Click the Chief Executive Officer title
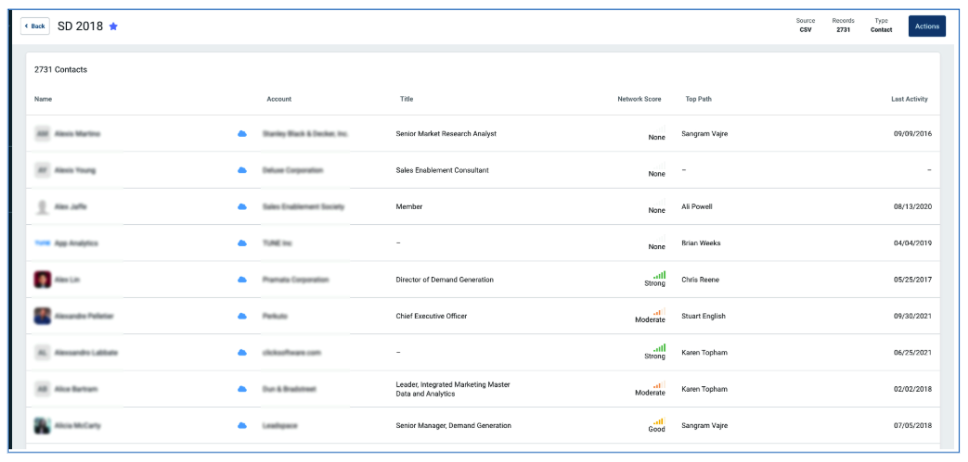 pos(431,316)
